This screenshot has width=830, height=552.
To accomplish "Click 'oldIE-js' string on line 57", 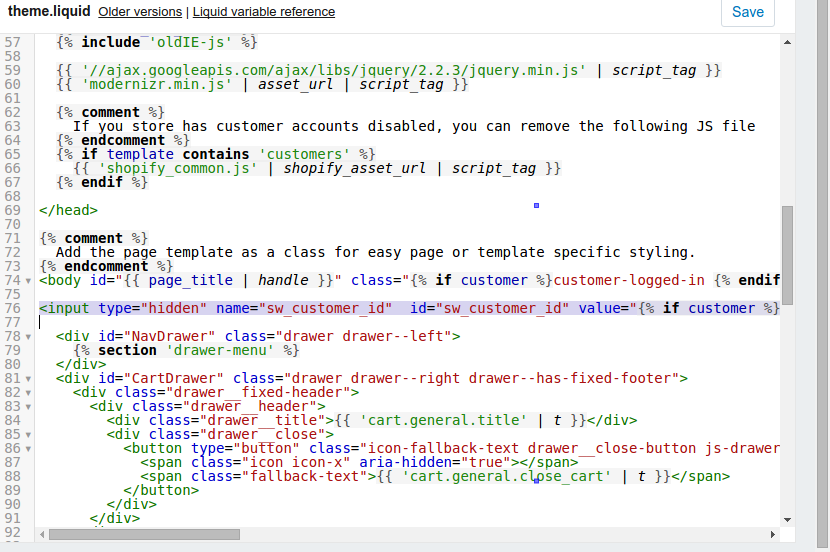I will [191, 42].
